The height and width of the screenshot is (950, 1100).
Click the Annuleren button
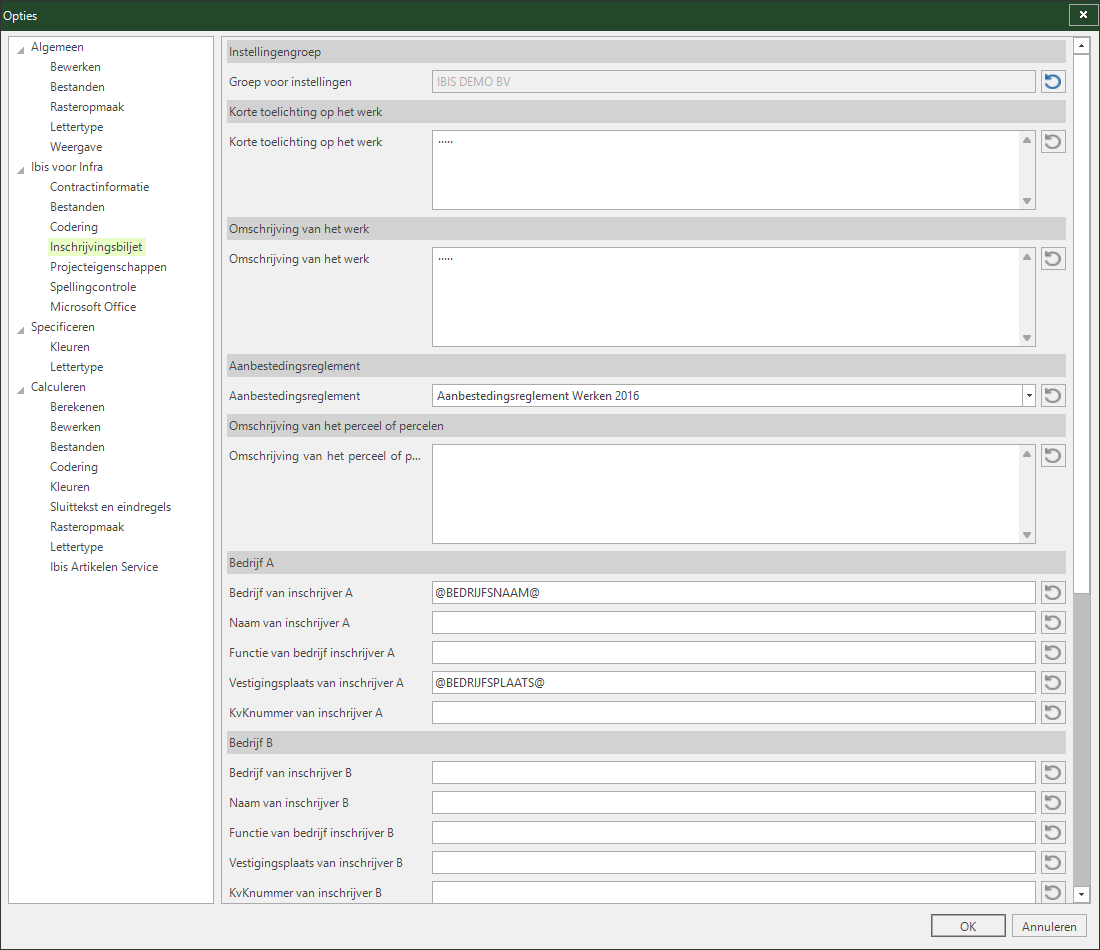[x=1049, y=926]
